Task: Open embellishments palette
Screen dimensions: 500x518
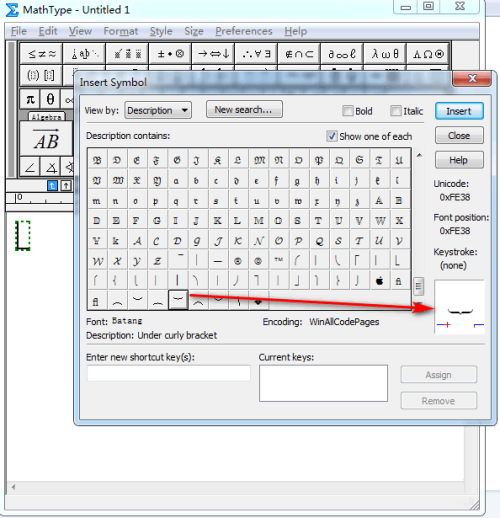Action: tap(127, 54)
